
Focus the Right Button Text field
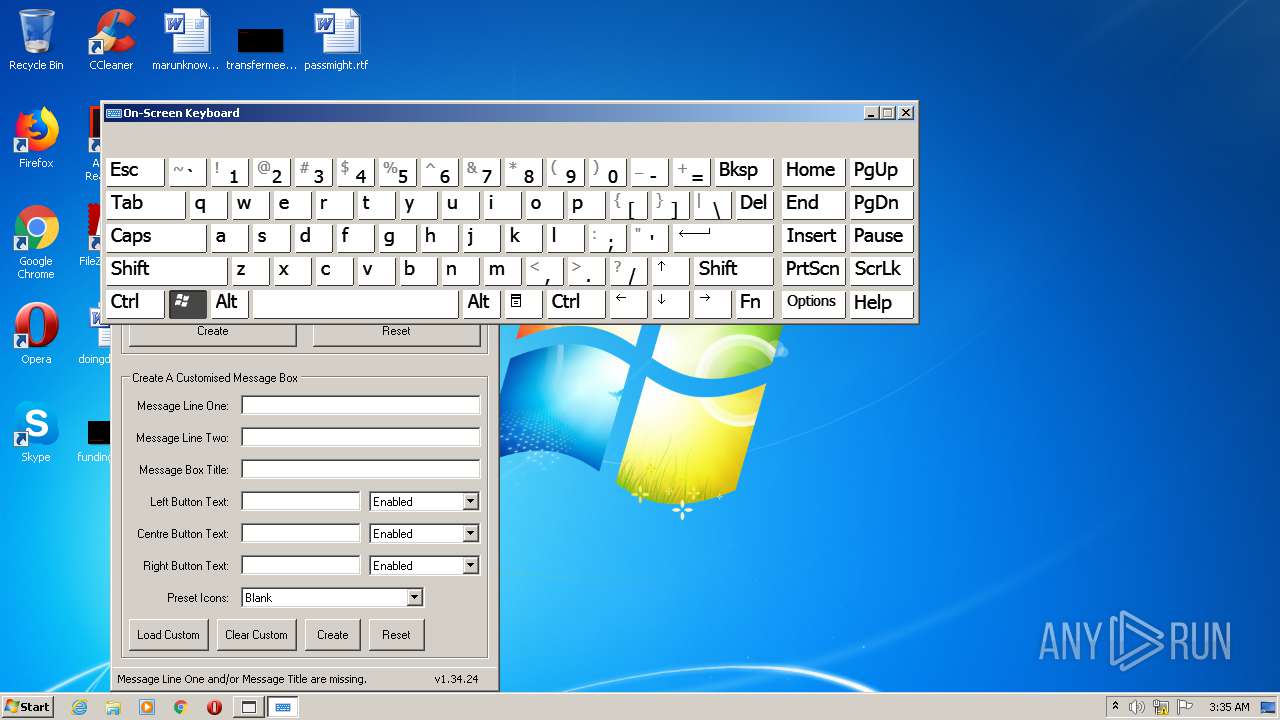click(300, 566)
